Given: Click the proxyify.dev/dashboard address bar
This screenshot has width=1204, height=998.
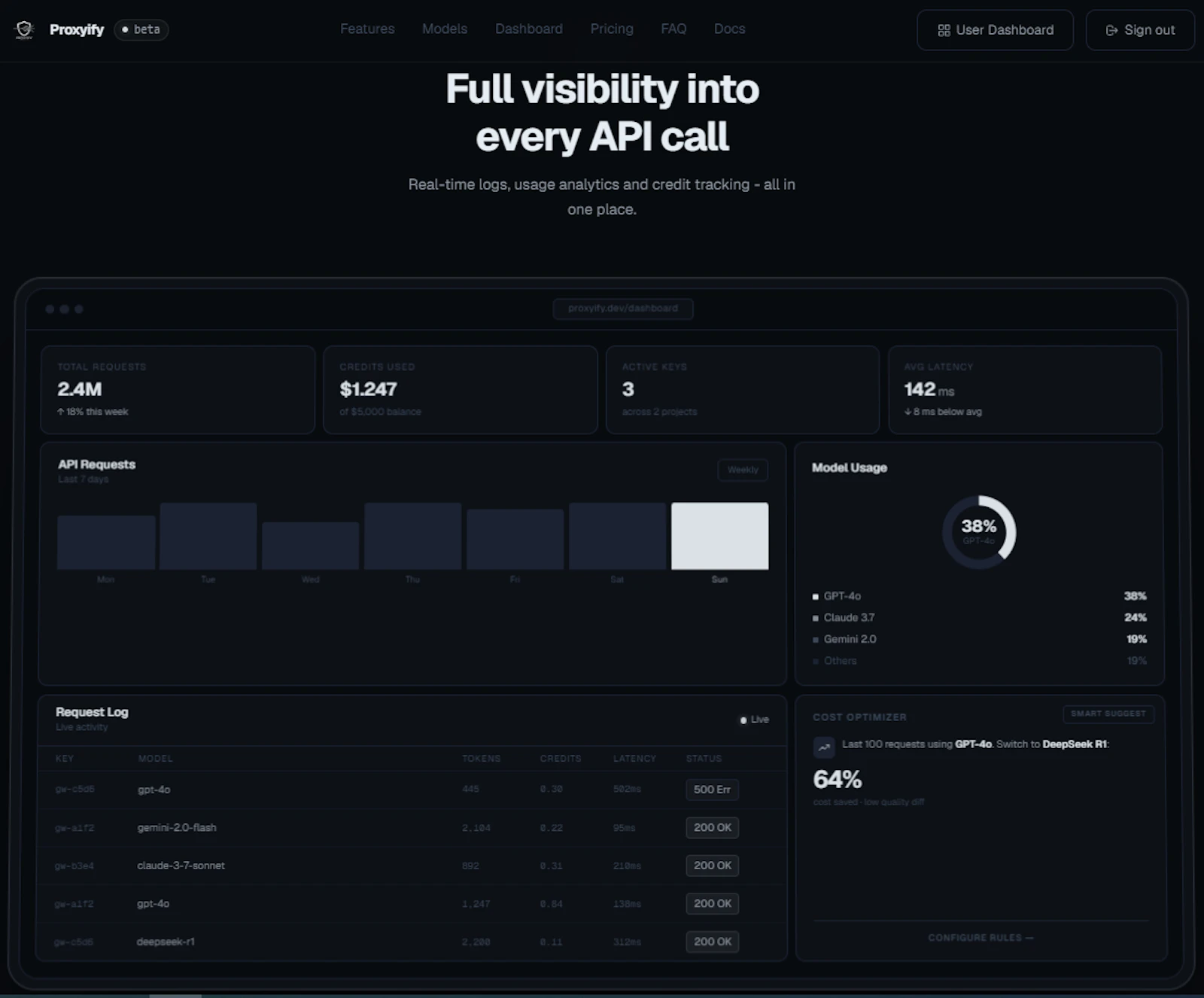Looking at the screenshot, I should (623, 309).
